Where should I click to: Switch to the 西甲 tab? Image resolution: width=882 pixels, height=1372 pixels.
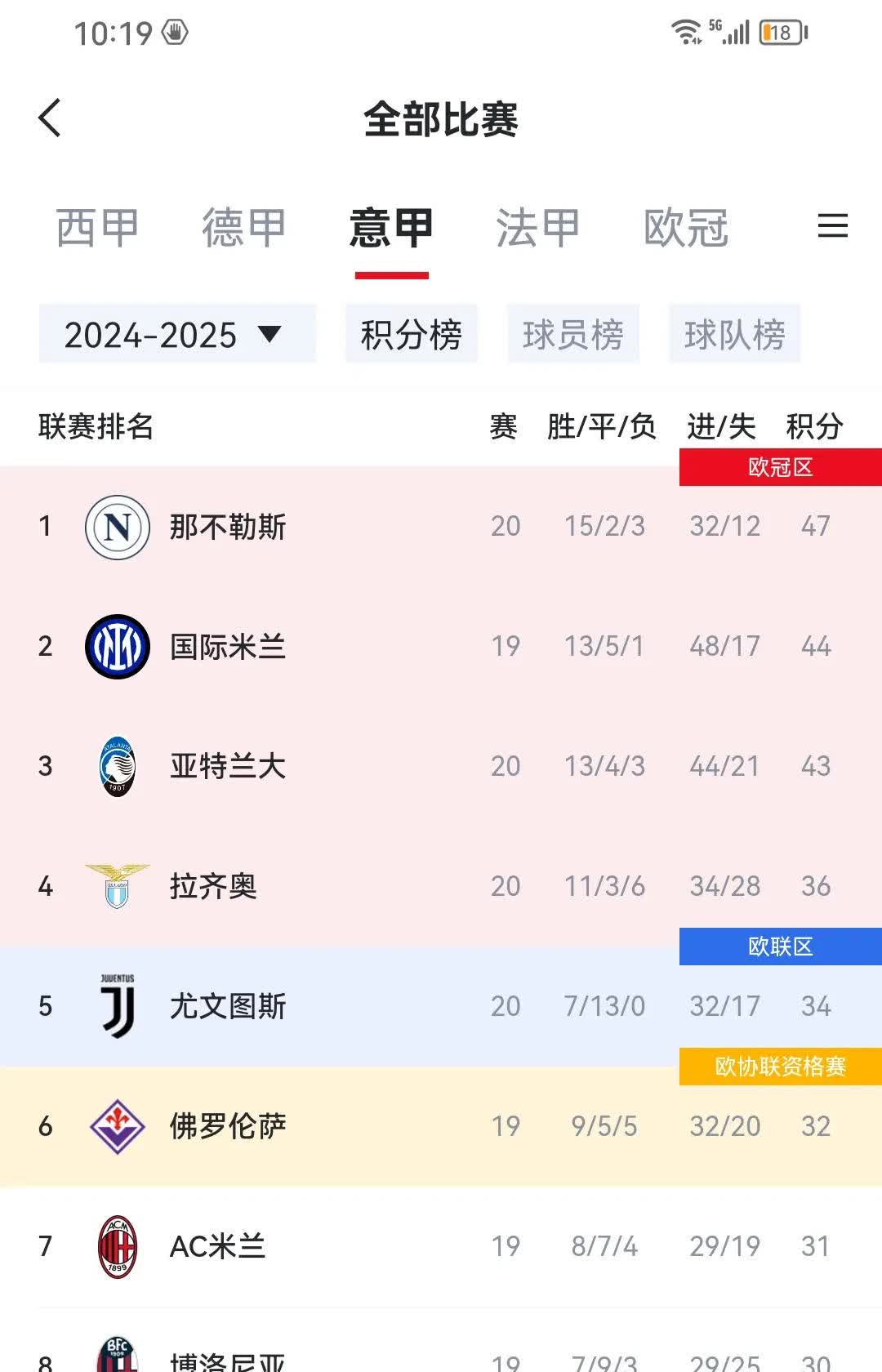(x=96, y=228)
